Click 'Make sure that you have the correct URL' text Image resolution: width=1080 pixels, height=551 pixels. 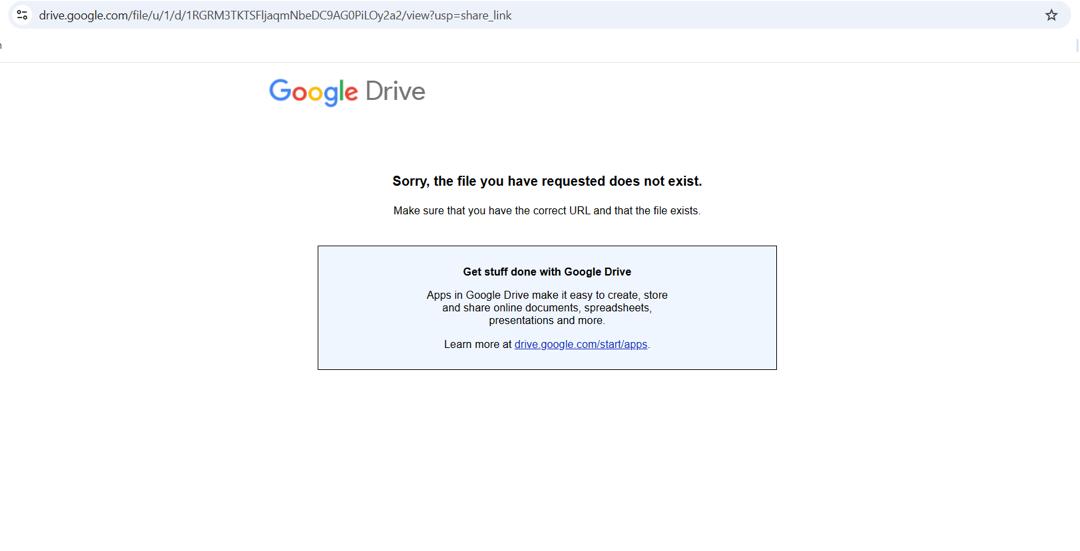(x=547, y=211)
